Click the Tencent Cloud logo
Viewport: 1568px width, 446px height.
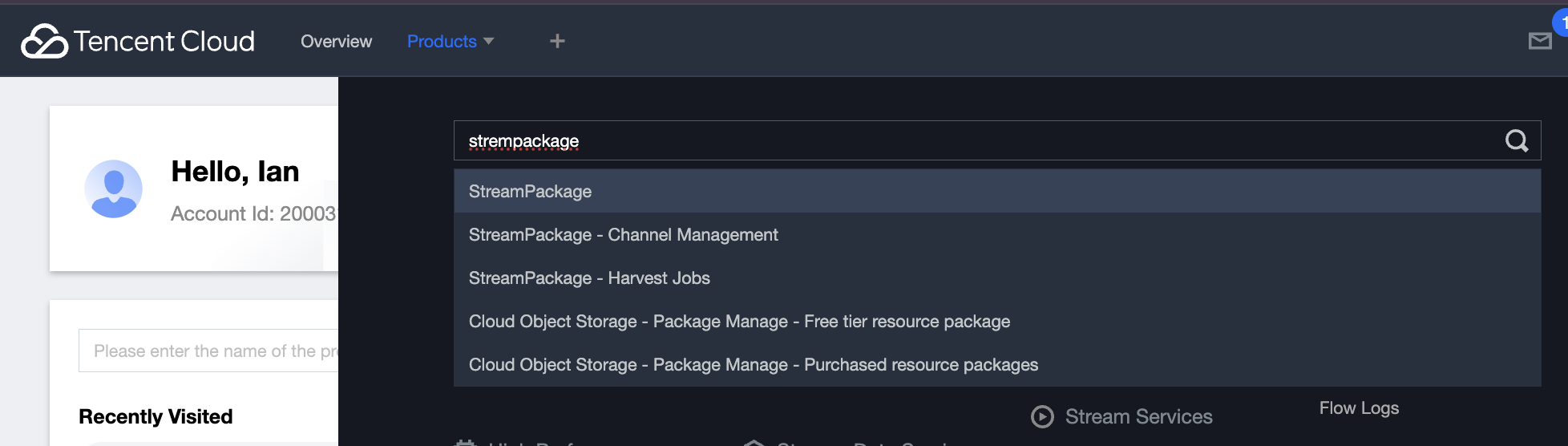pyautogui.click(x=138, y=41)
